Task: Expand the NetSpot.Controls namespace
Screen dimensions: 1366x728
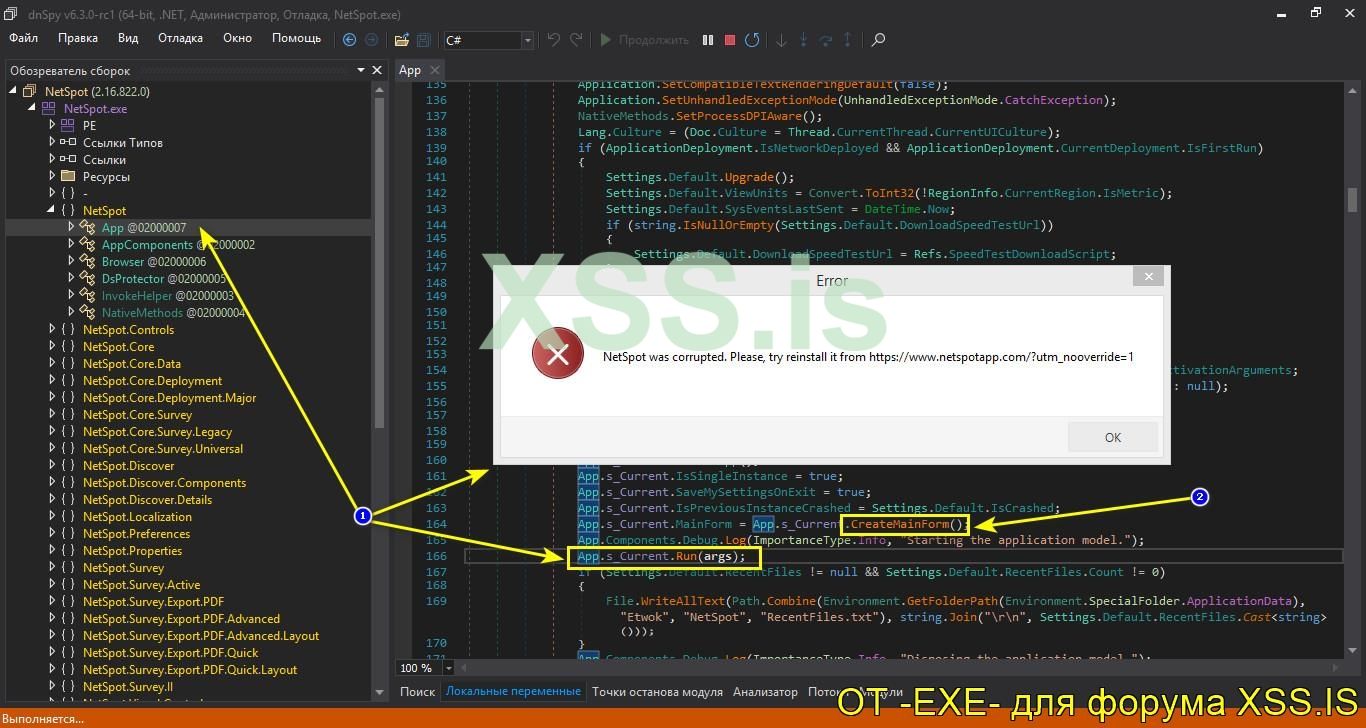Action: coord(52,329)
